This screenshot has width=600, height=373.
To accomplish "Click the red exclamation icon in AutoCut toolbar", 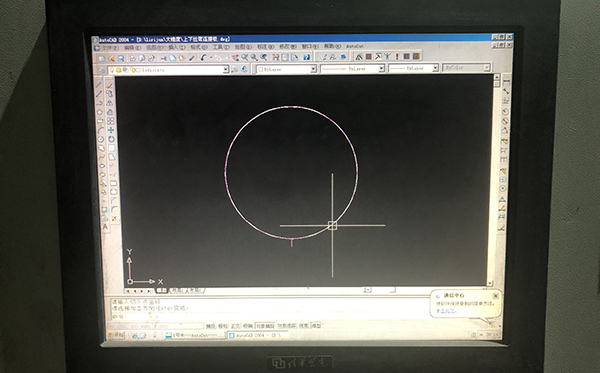I will [397, 56].
